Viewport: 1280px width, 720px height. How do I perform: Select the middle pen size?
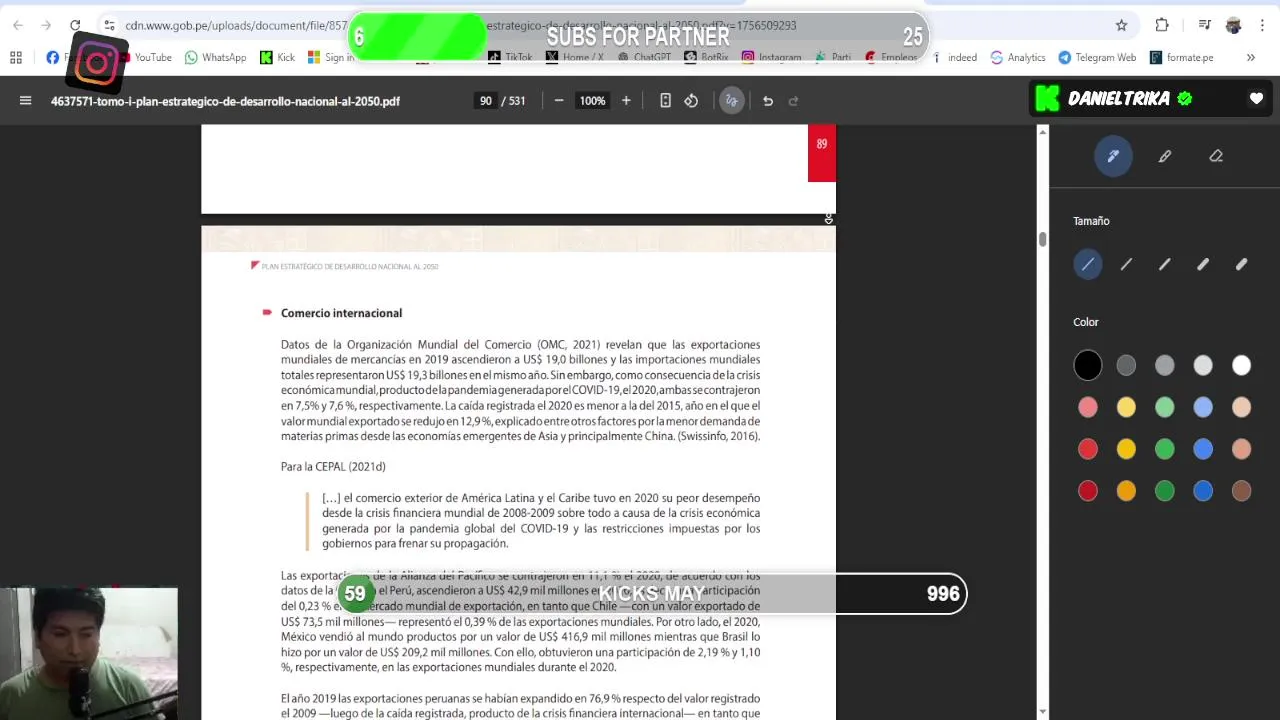point(1164,264)
